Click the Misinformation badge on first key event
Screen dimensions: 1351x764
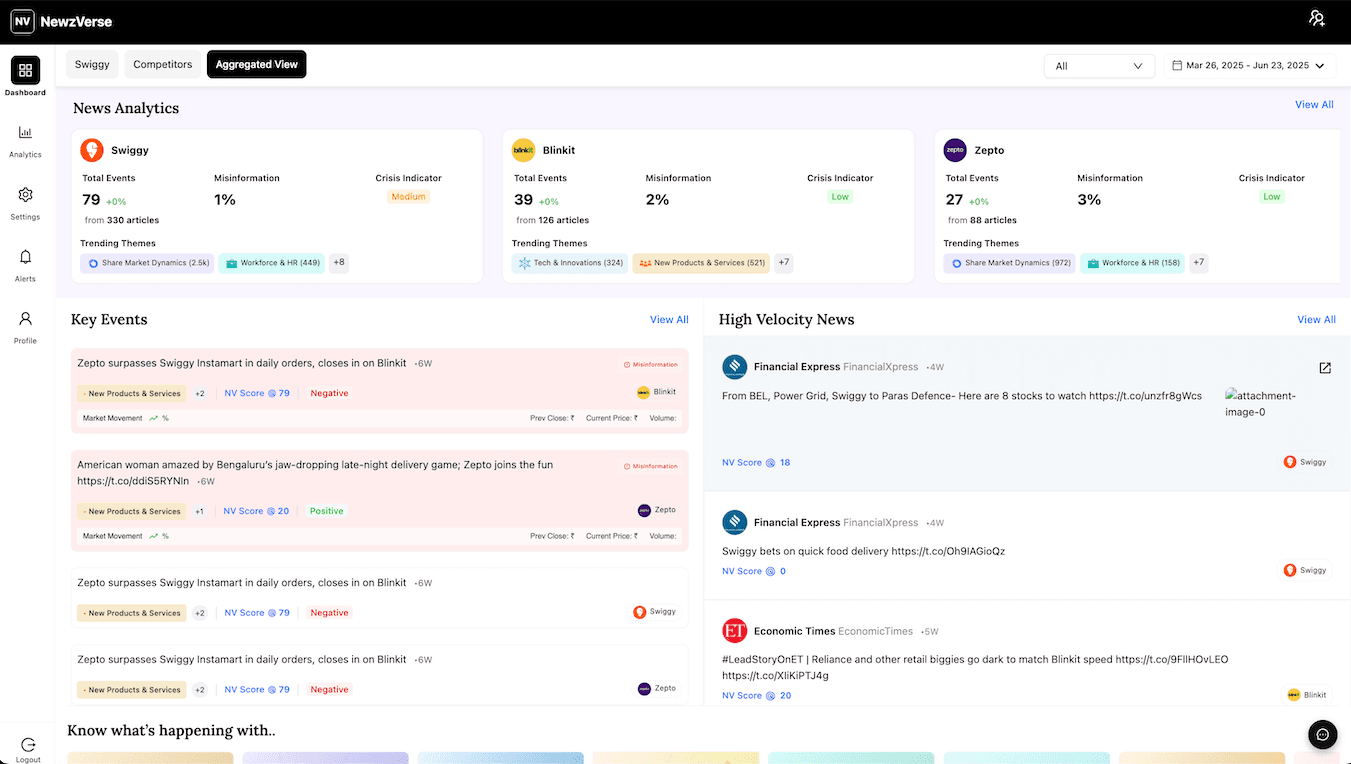(x=651, y=365)
